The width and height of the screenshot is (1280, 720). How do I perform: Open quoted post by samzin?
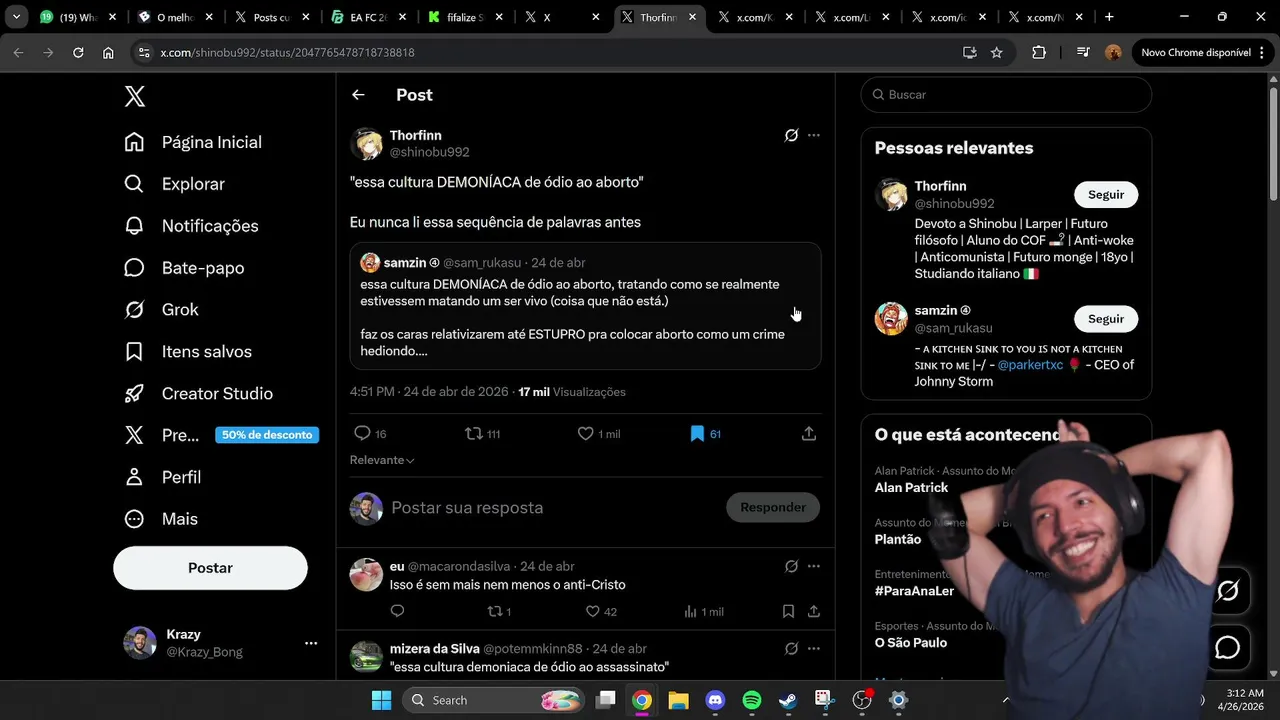[x=585, y=306]
